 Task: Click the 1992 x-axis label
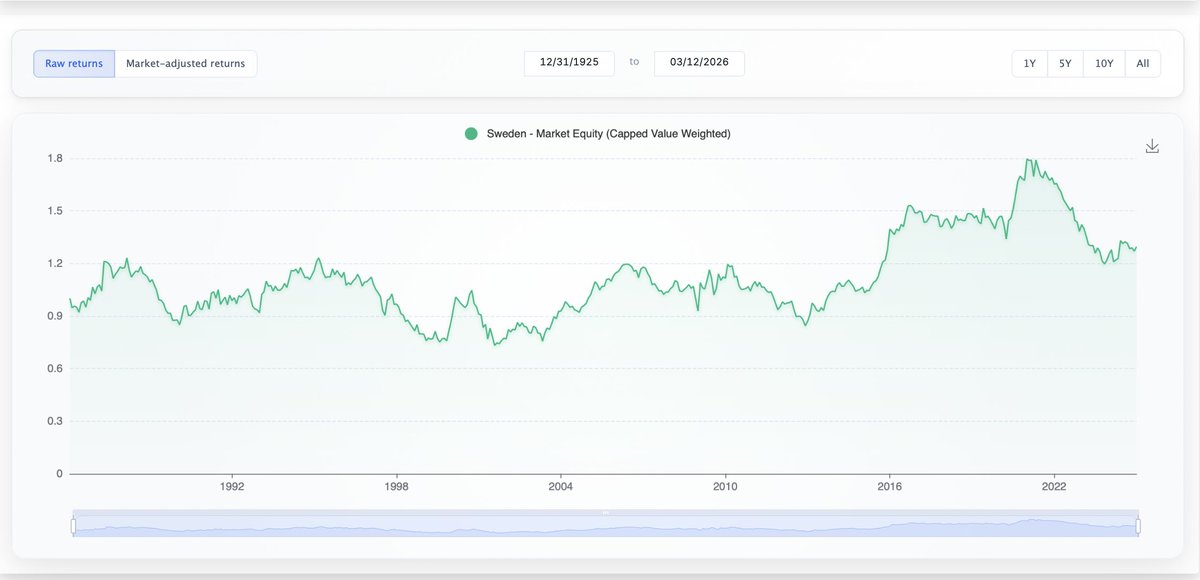click(x=232, y=487)
